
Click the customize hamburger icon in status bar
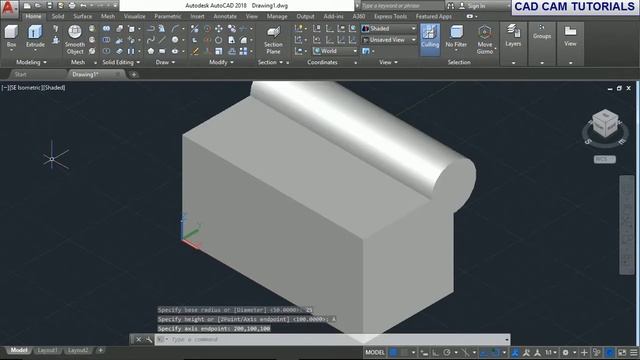coord(633,352)
